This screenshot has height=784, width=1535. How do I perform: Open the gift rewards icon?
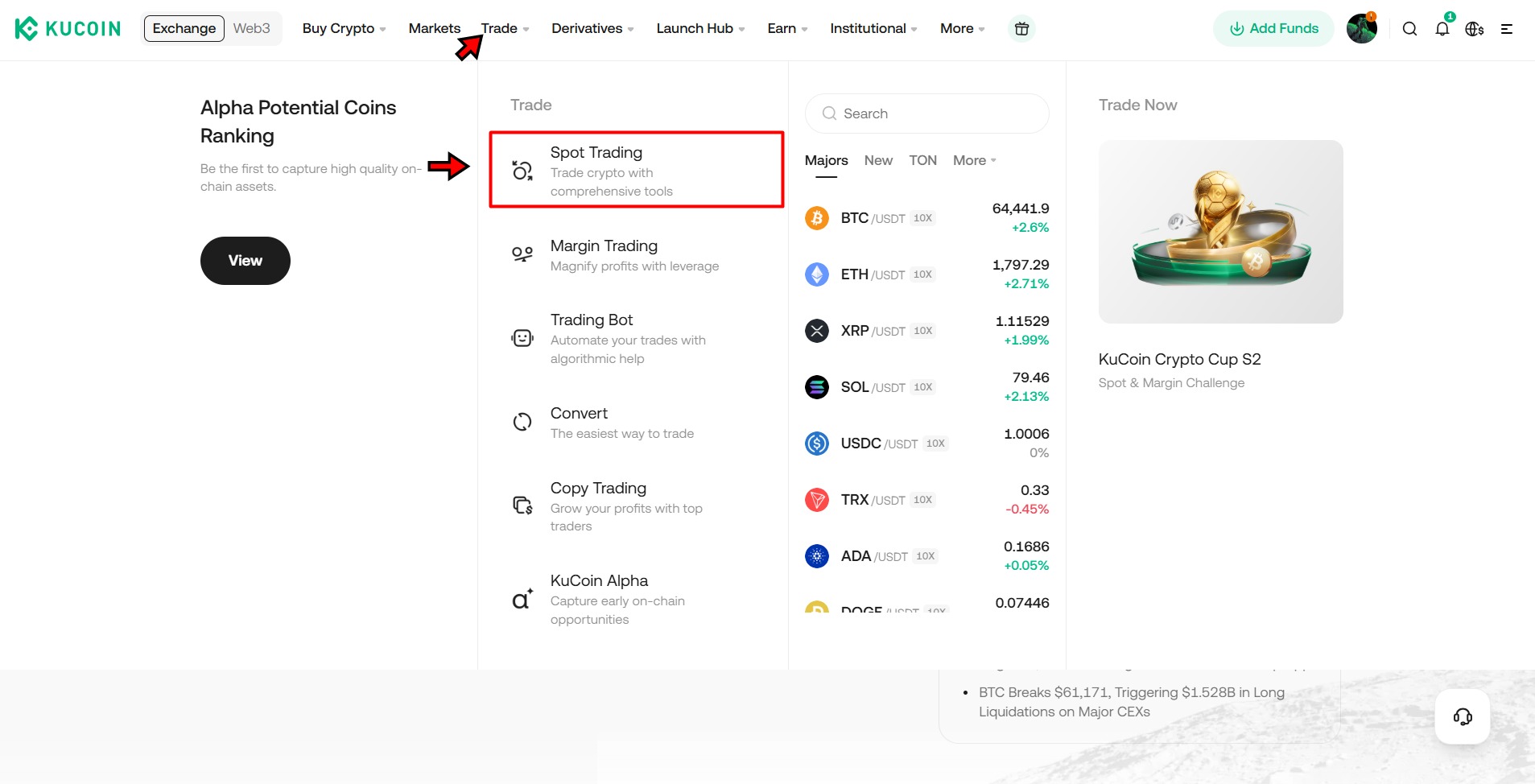(x=1021, y=29)
